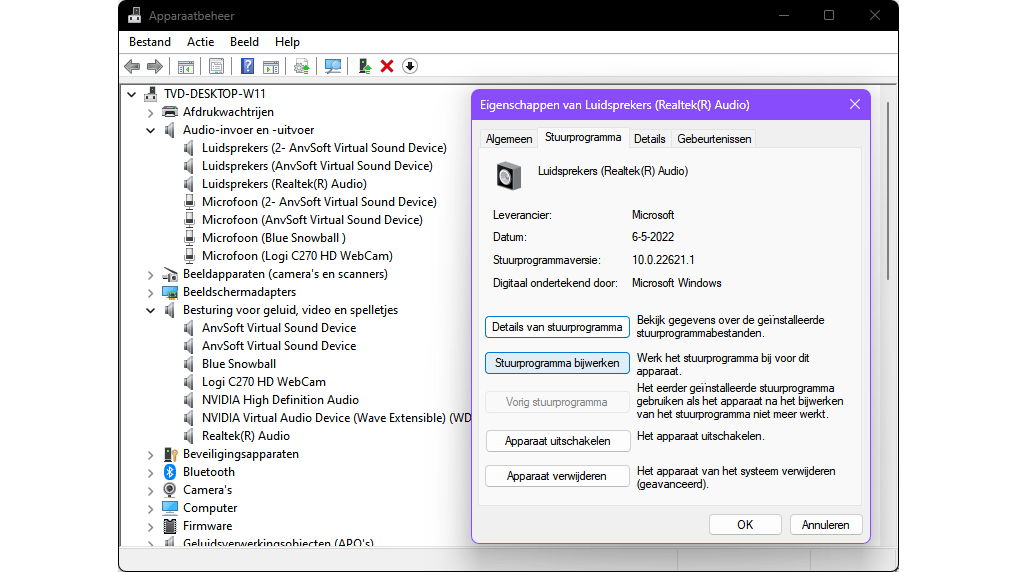Click Apparaat uitschakelen button
The width and height of the screenshot is (1017, 572).
(x=558, y=441)
